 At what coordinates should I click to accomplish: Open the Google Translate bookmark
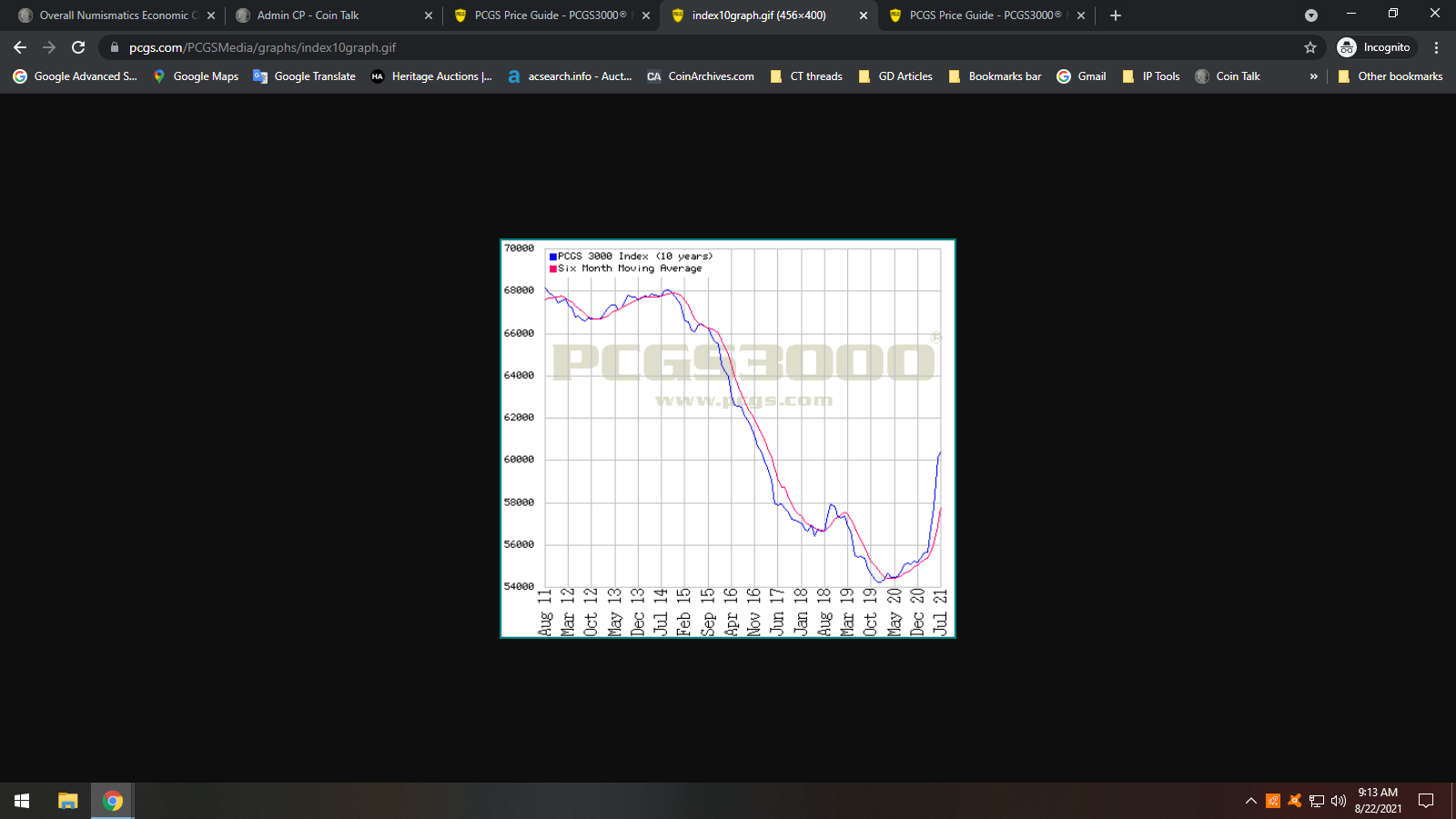305,76
